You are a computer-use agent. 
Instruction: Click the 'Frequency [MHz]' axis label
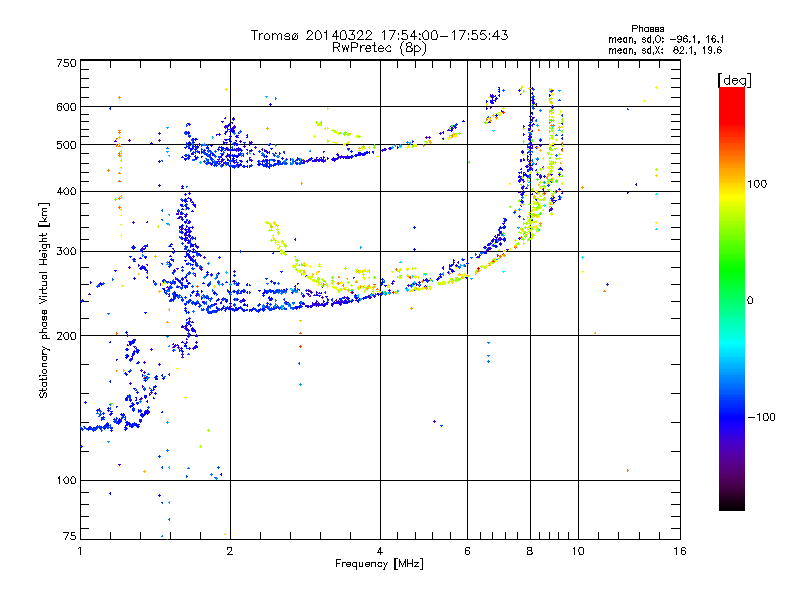[379, 564]
